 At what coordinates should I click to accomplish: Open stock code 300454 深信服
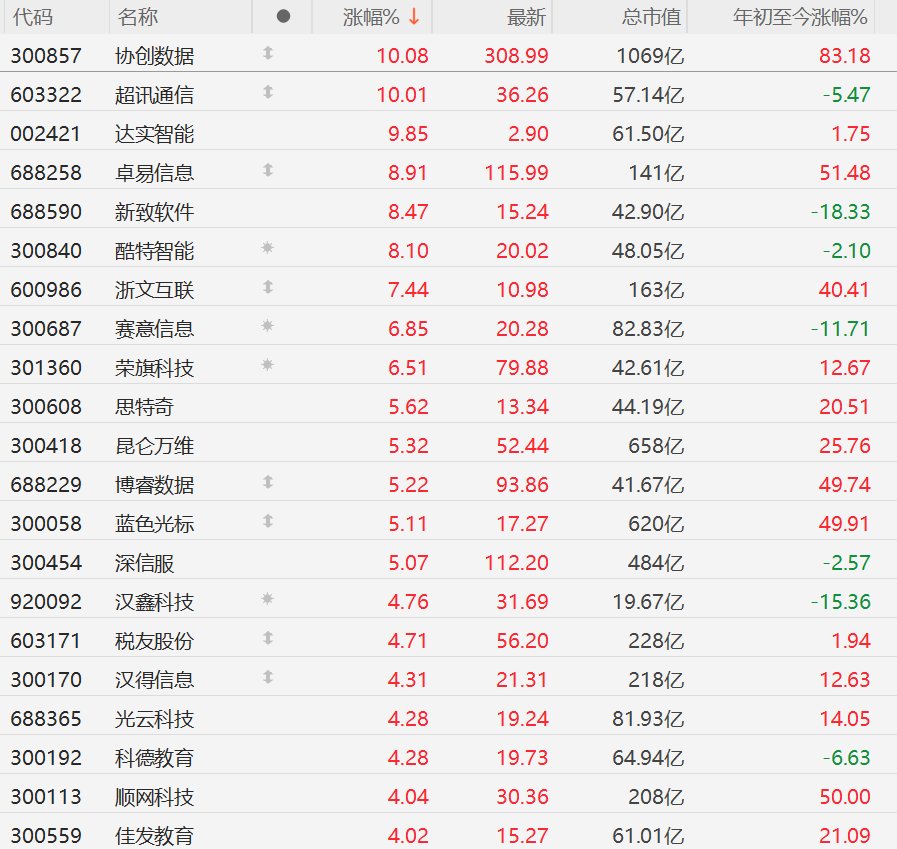click(x=46, y=563)
